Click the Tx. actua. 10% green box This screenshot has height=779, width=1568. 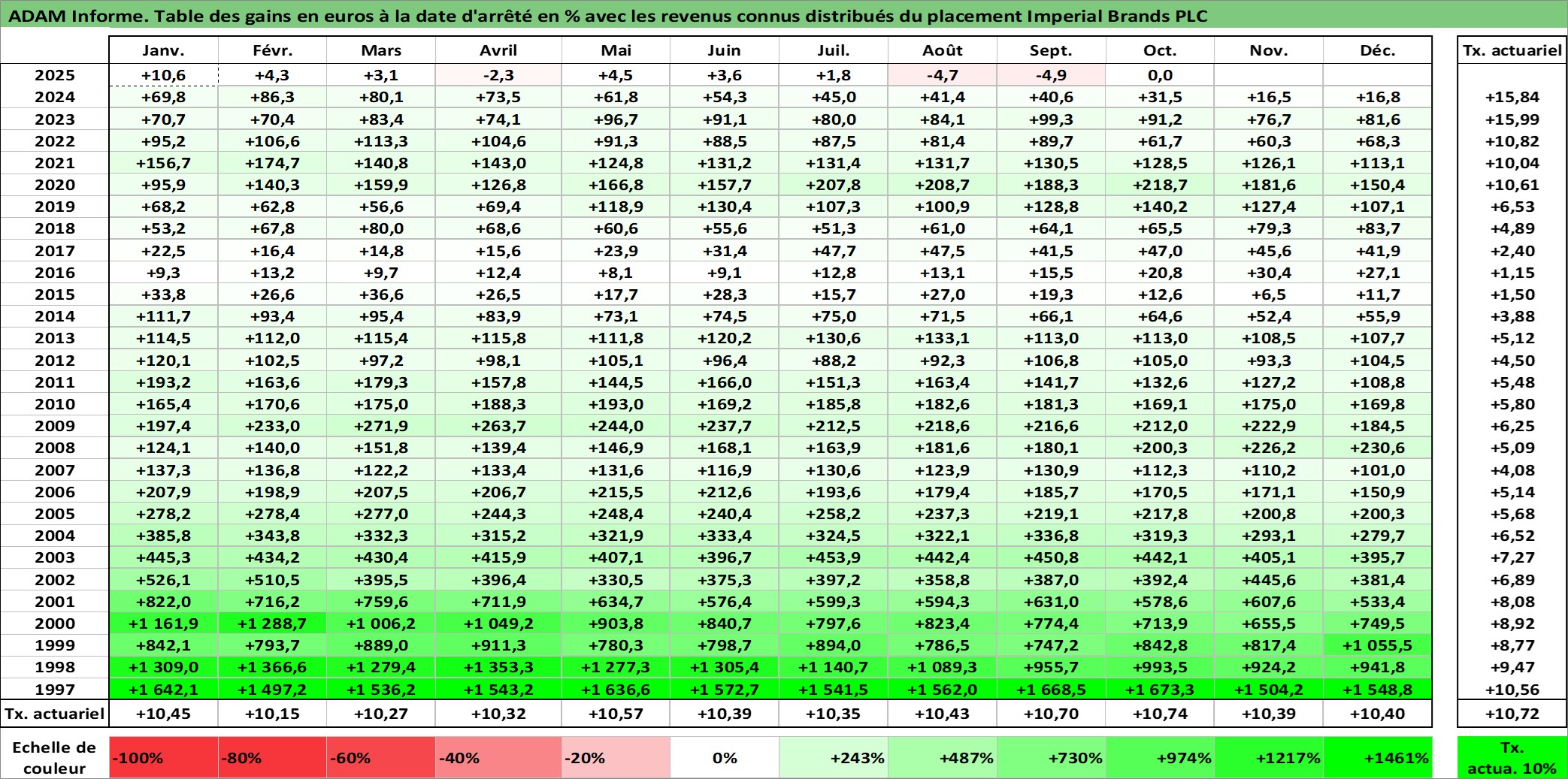1512,757
